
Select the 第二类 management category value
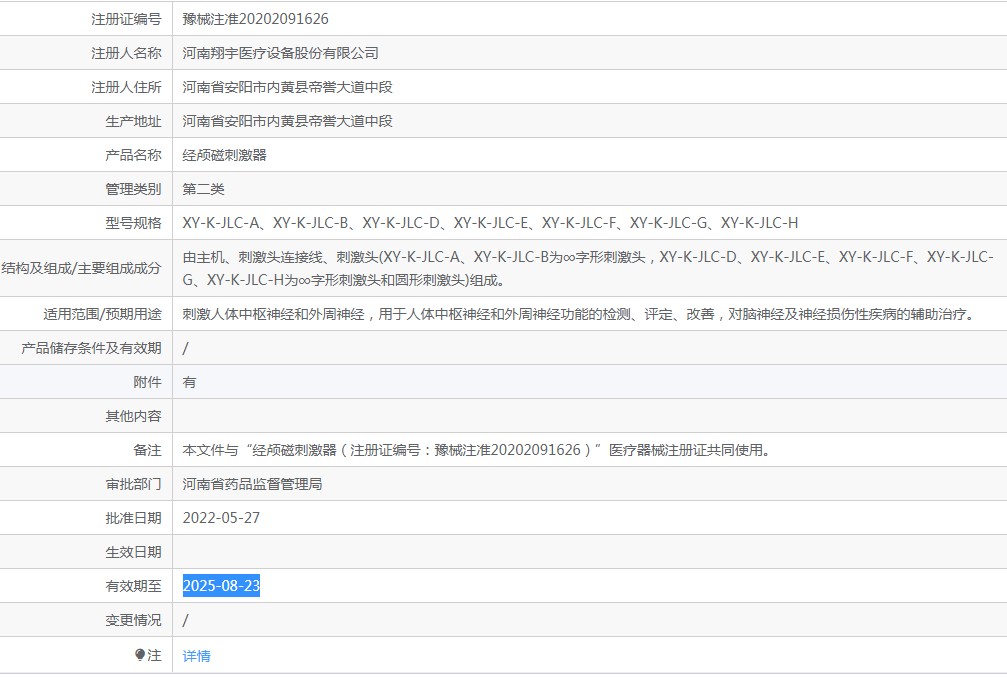pyautogui.click(x=204, y=189)
